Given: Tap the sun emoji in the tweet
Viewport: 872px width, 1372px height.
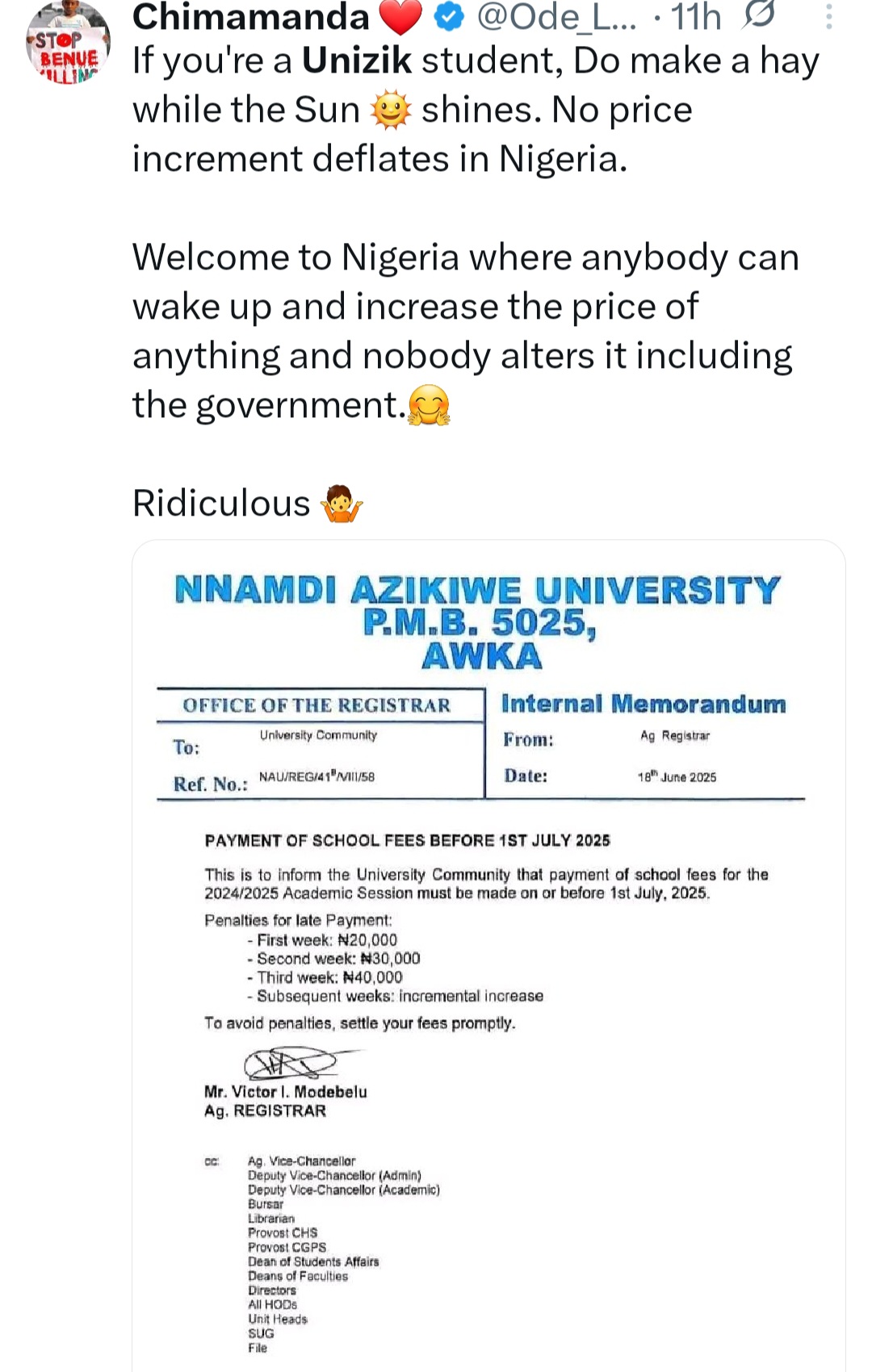Looking at the screenshot, I should pyautogui.click(x=391, y=111).
